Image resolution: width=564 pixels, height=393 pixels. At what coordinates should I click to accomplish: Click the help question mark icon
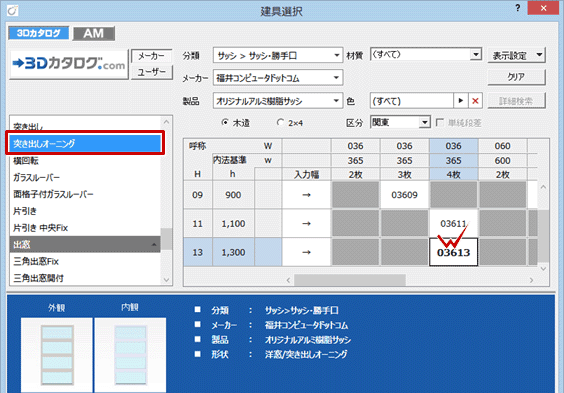(518, 8)
